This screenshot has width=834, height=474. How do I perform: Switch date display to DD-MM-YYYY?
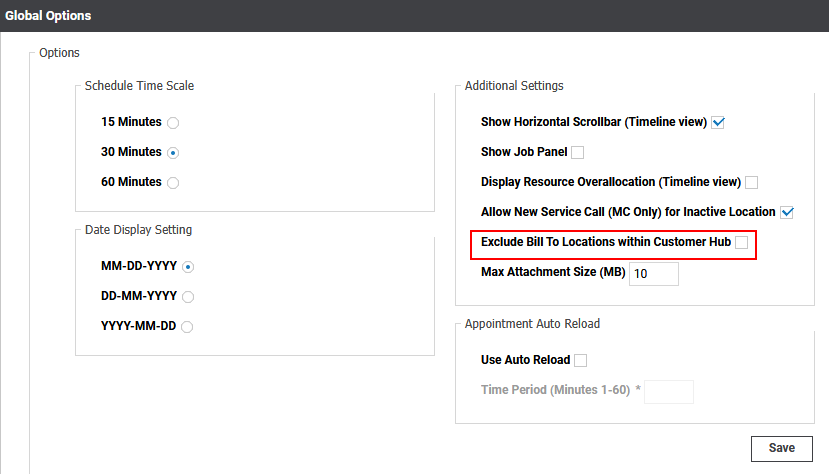pos(188,297)
